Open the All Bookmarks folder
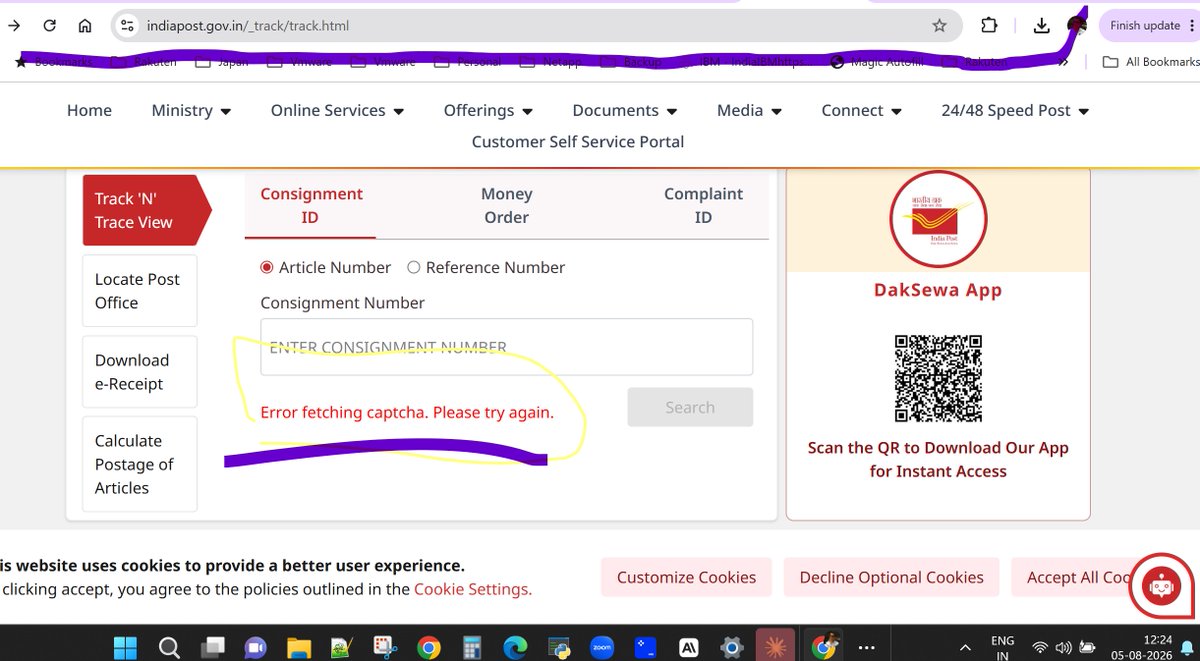Image resolution: width=1200 pixels, height=661 pixels. tap(1151, 62)
